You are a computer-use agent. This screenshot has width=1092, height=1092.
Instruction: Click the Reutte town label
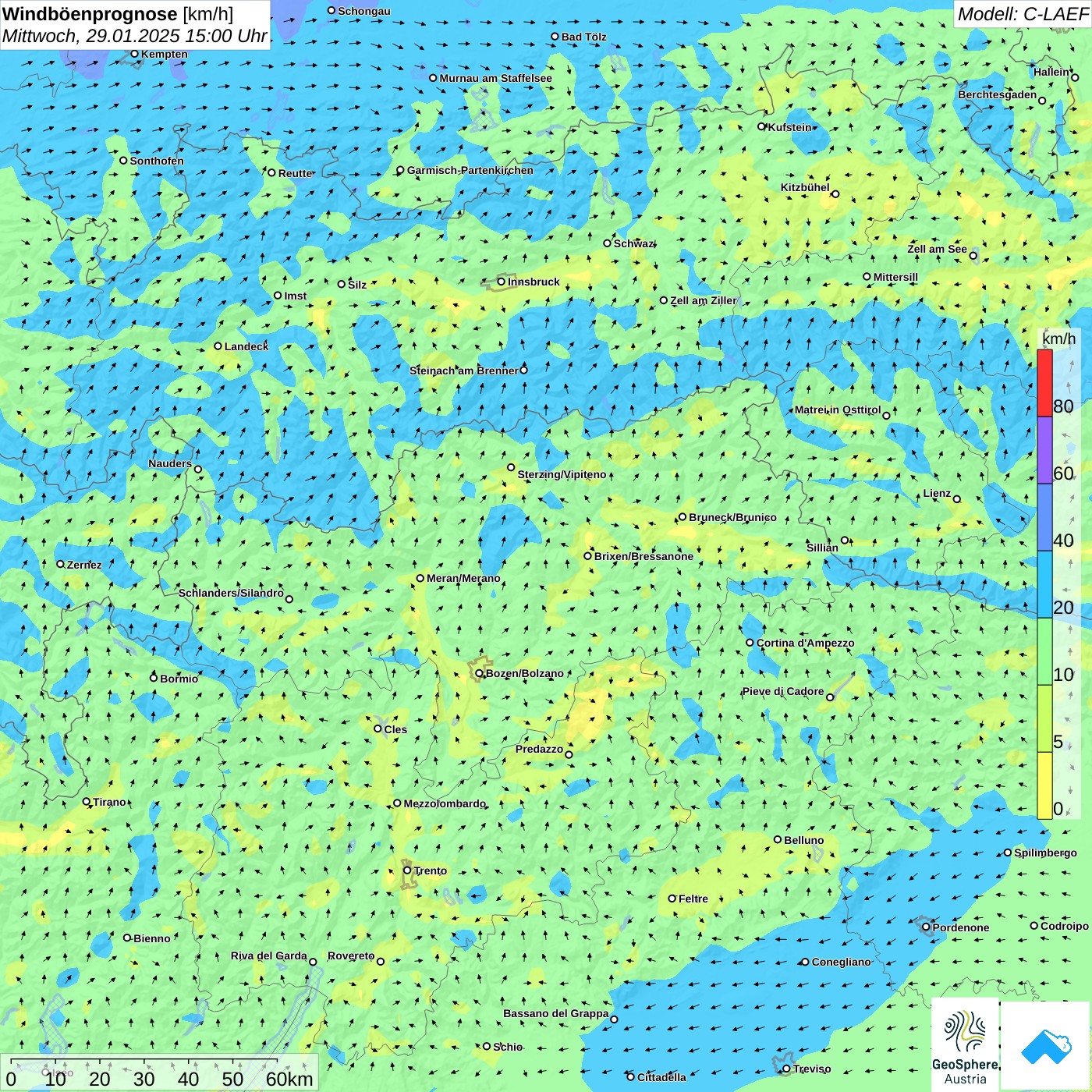click(295, 173)
